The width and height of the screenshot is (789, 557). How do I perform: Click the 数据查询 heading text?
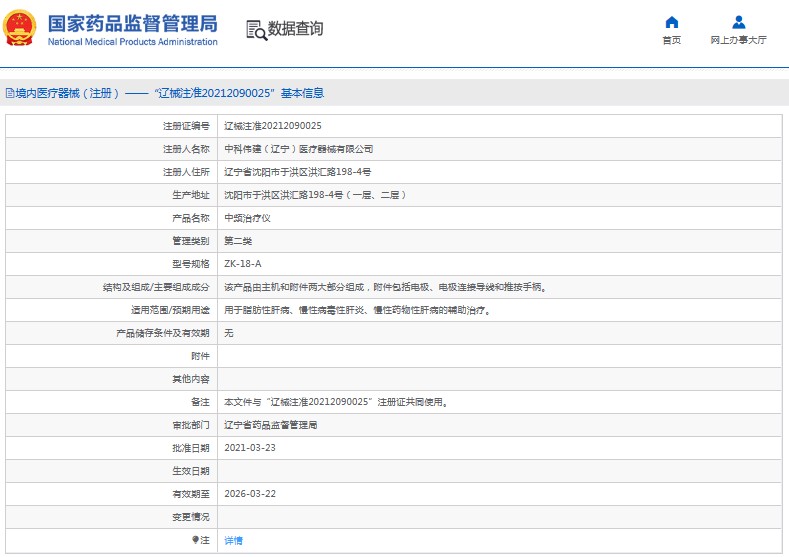[x=295, y=29]
